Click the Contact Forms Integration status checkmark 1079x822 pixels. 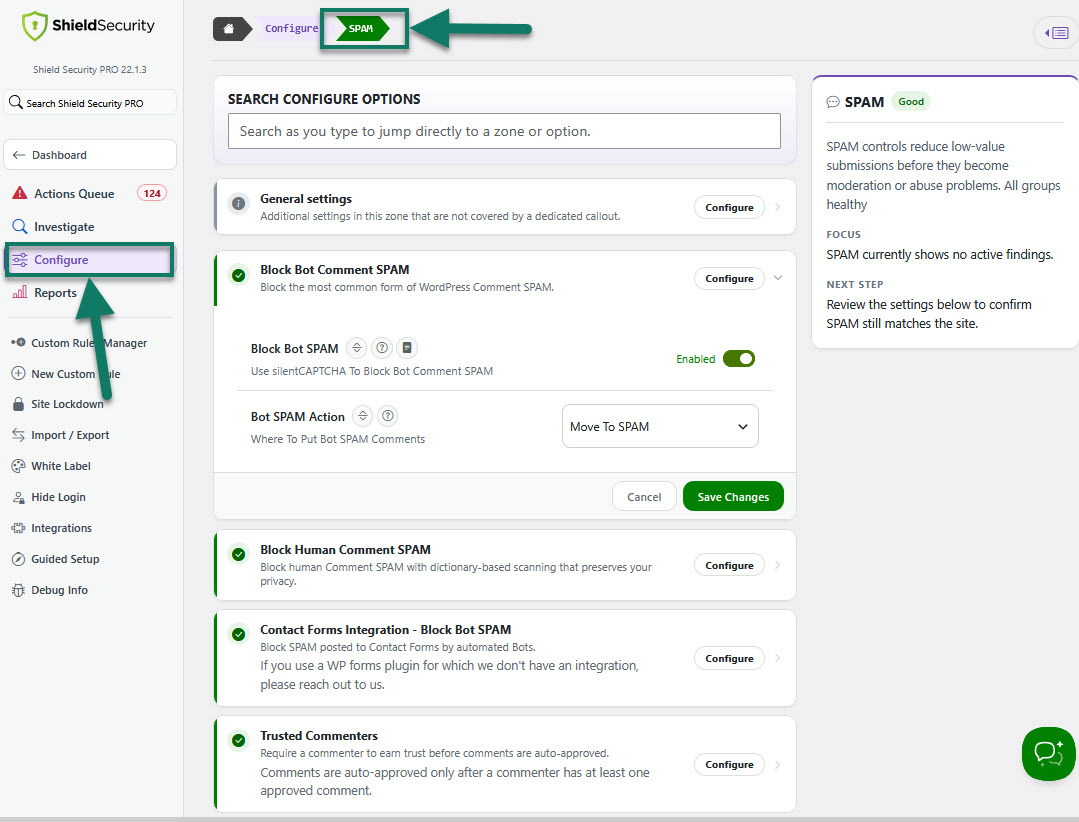238,634
